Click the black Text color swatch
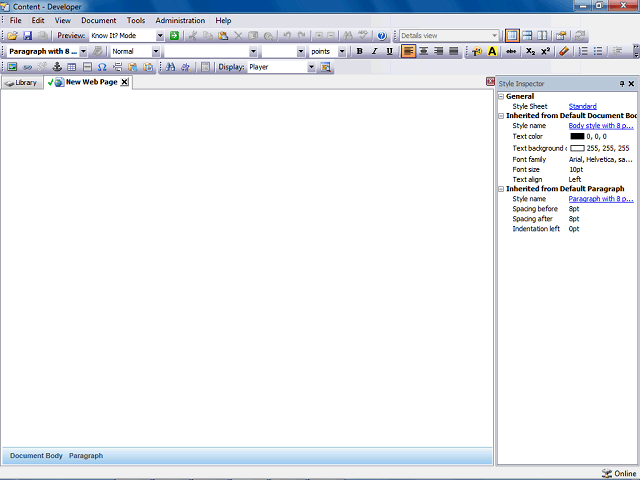The height and width of the screenshot is (480, 640). click(577, 136)
